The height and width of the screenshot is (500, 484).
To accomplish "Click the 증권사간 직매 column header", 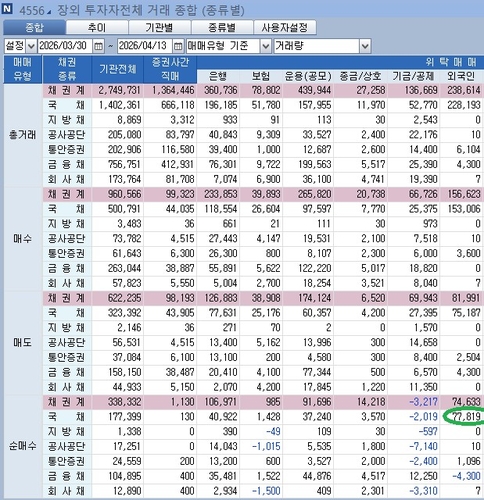I will coord(170,69).
